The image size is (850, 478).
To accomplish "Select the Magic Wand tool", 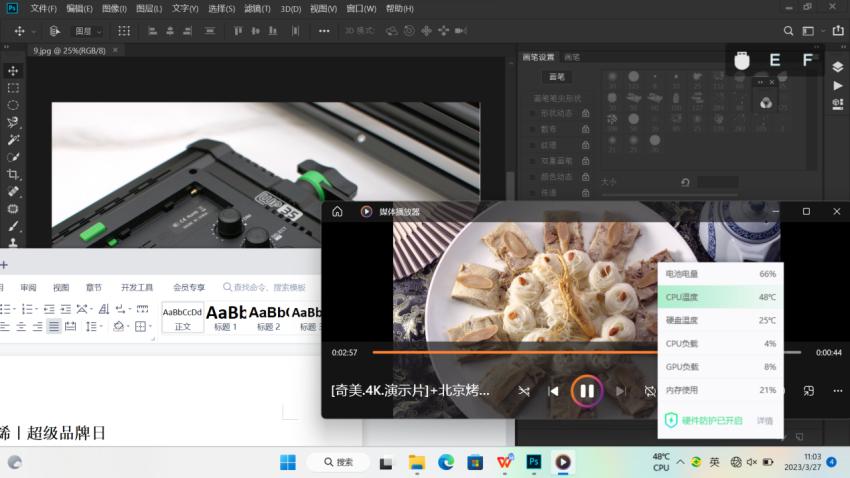I will click(14, 139).
